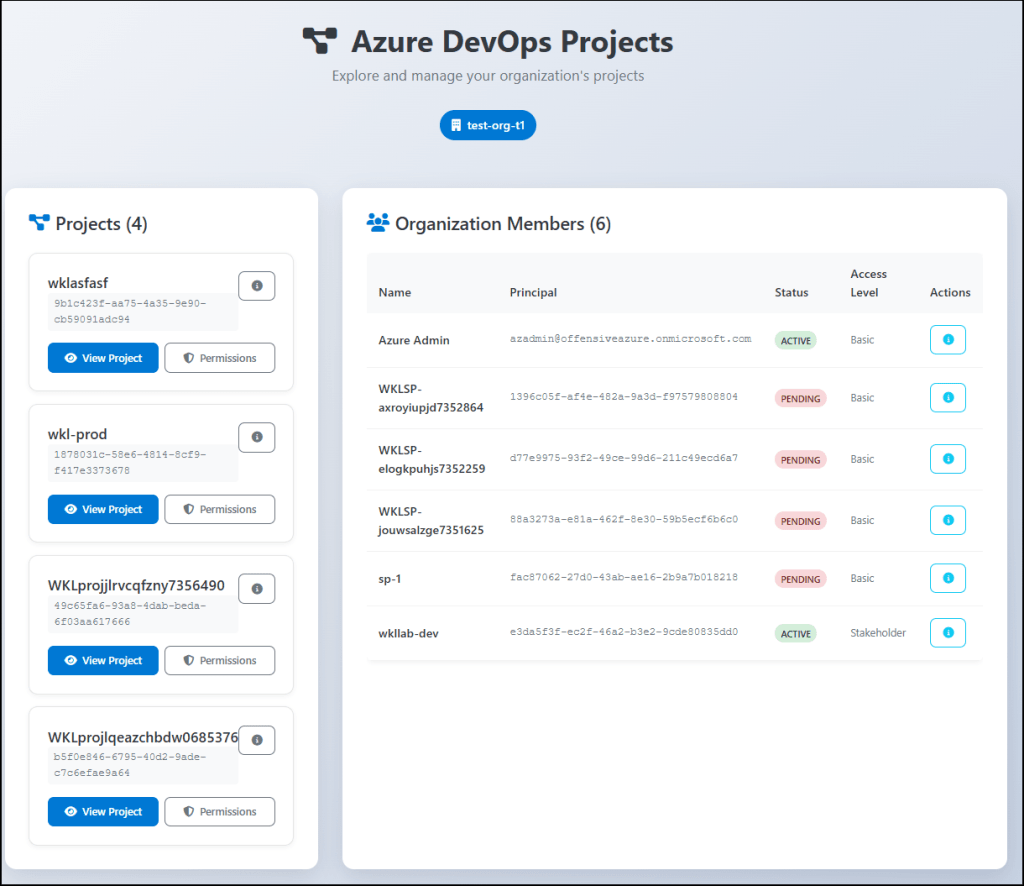View the WKLprojlqeazchbdw0685376 project
The height and width of the screenshot is (886, 1024).
coord(103,812)
